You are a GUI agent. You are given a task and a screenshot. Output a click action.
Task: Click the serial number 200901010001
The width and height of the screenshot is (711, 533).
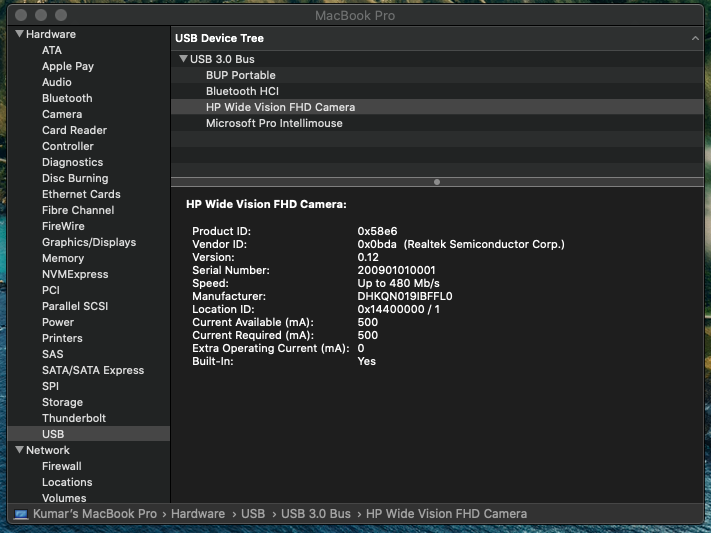point(396,270)
